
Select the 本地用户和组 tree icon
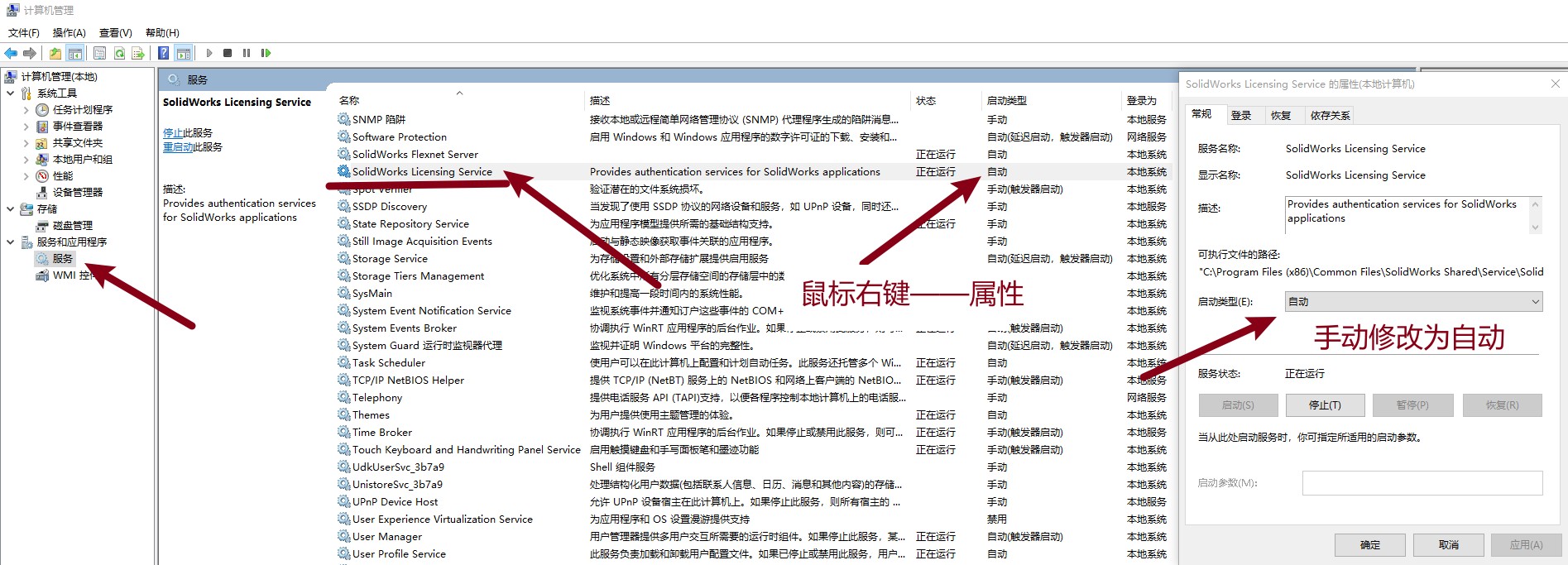(x=42, y=159)
